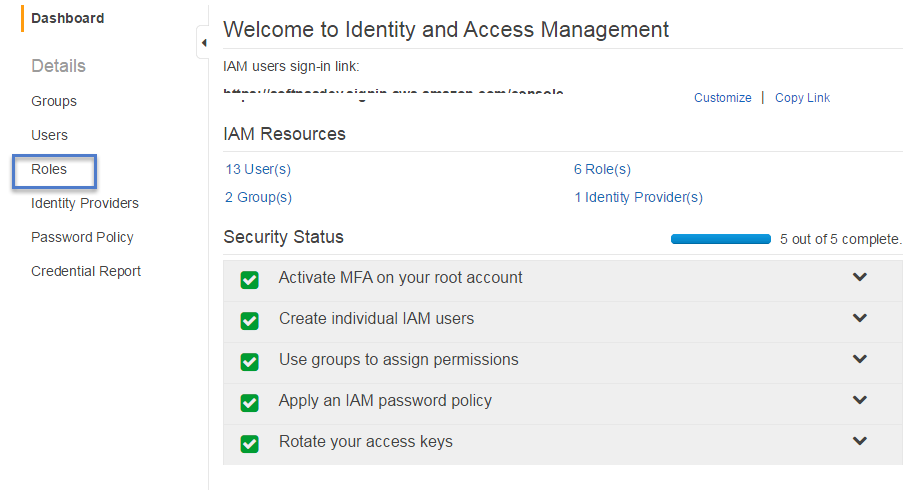Click the Rotate your access keys text
The height and width of the screenshot is (490, 917).
tap(366, 441)
